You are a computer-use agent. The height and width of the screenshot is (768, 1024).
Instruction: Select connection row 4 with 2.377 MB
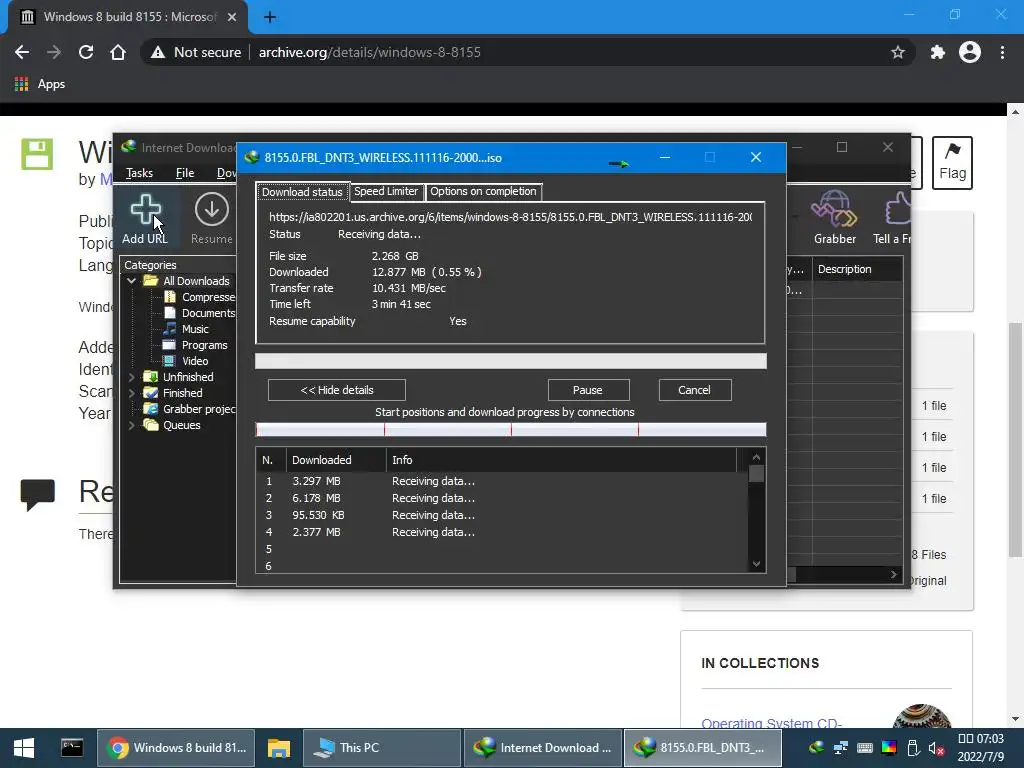click(x=502, y=532)
